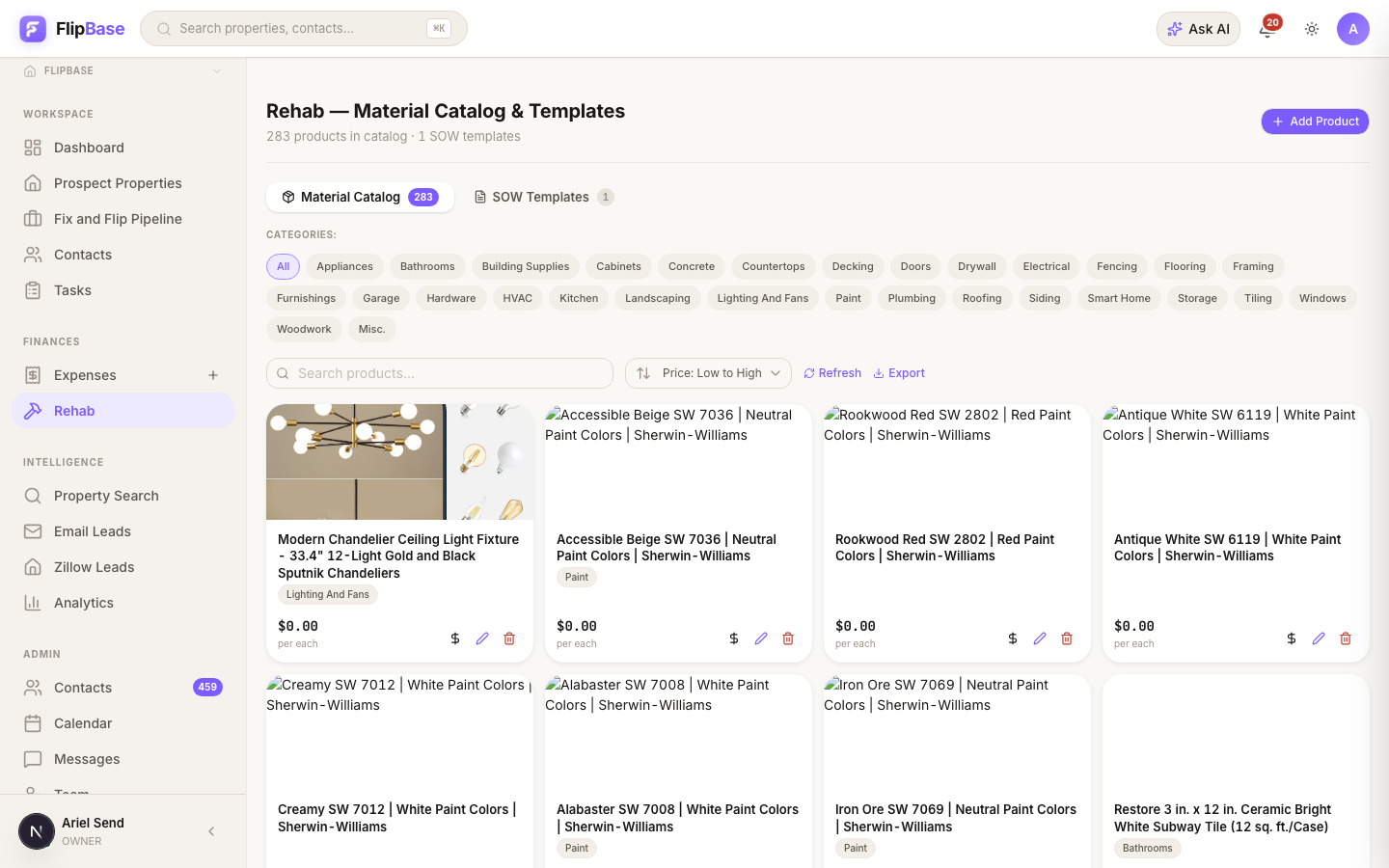Filter by Electrical category
The height and width of the screenshot is (868, 1389).
[x=1047, y=266]
